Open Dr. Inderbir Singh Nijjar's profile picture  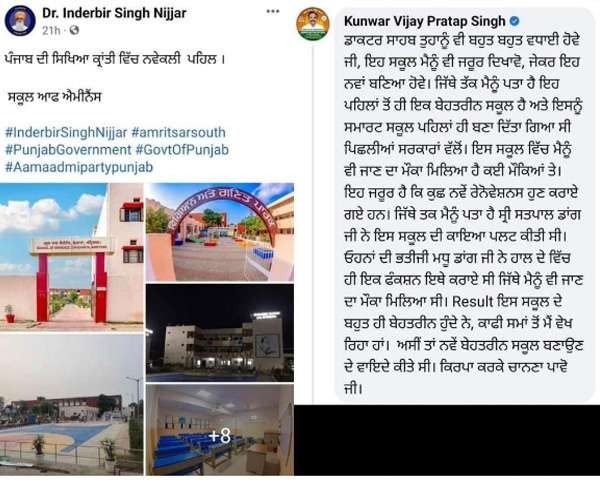(x=20, y=21)
